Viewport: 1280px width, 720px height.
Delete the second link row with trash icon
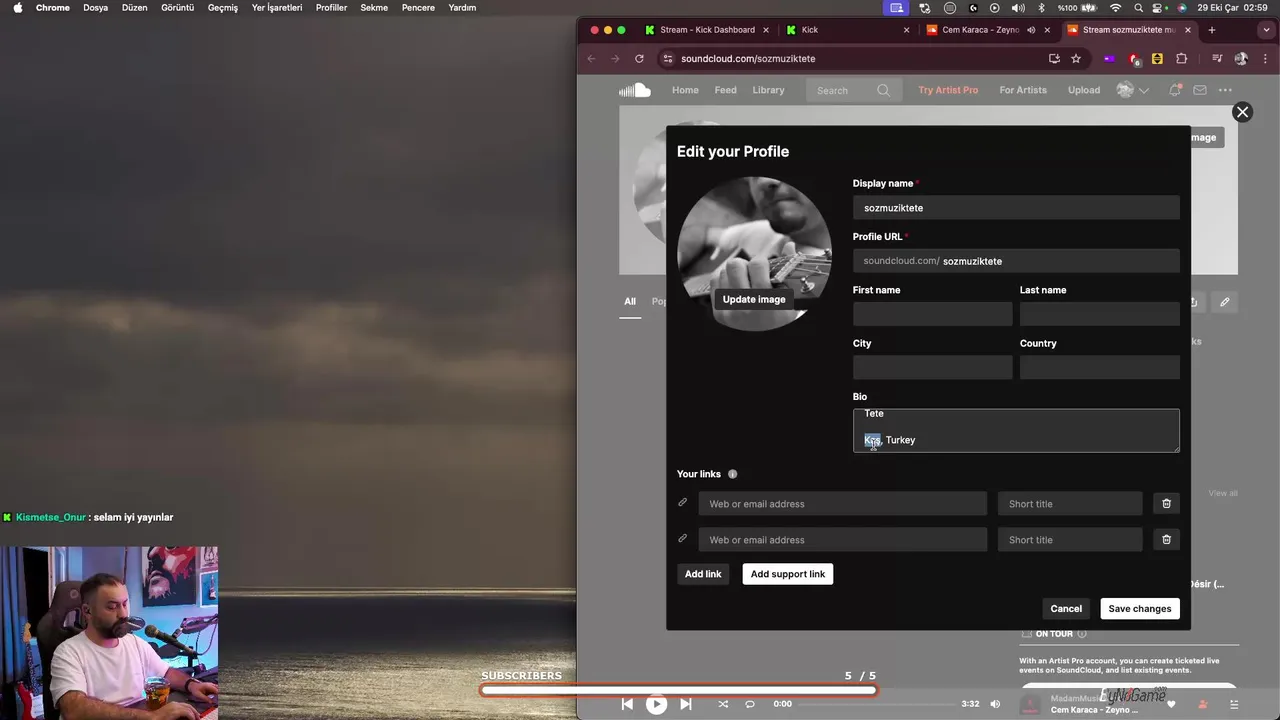[1166, 540]
